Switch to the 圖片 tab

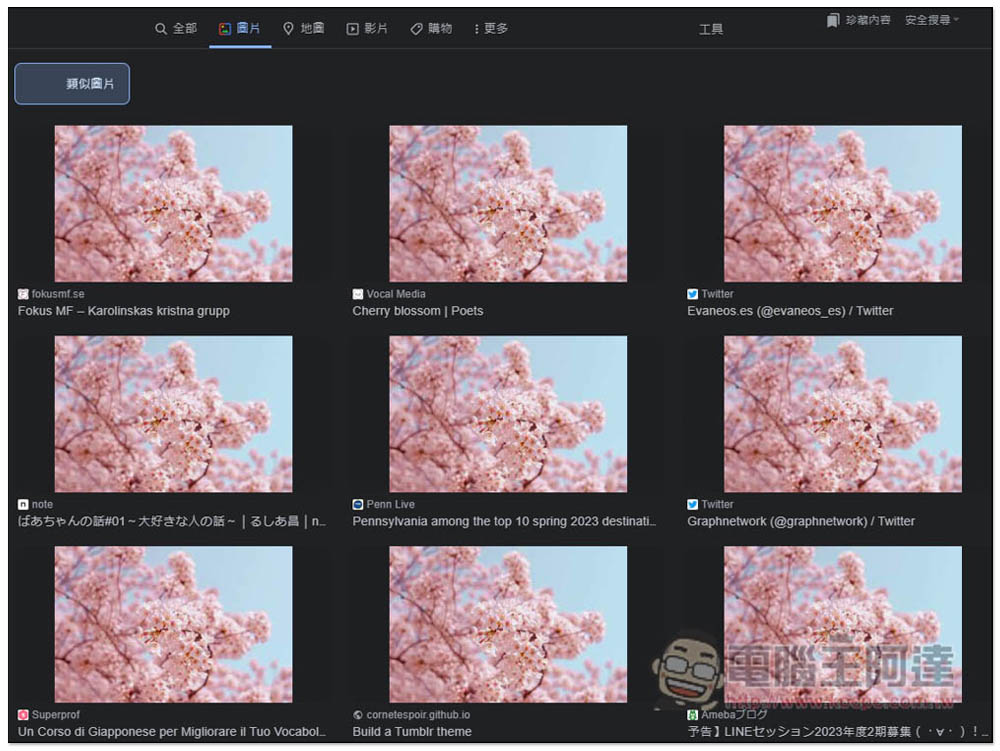[x=240, y=29]
